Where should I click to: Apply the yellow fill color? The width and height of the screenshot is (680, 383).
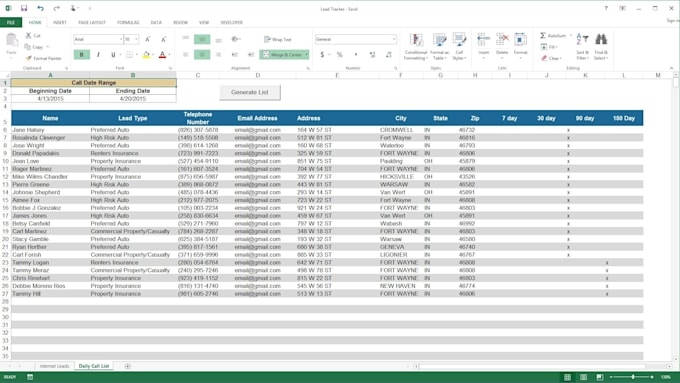click(x=146, y=55)
